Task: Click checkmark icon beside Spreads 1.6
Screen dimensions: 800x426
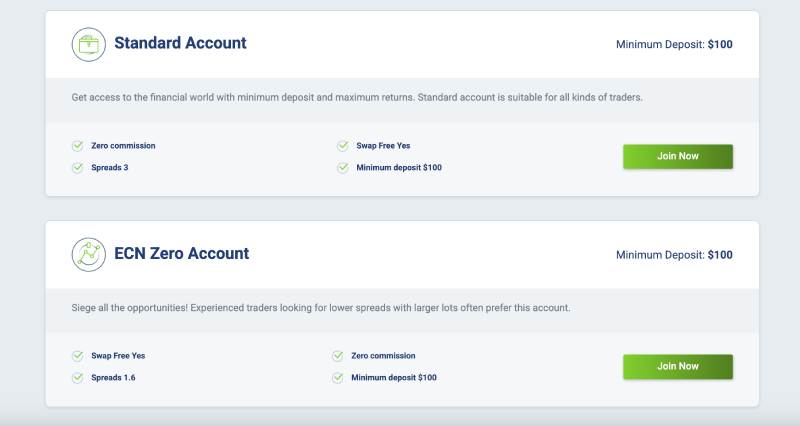Action: tap(77, 377)
